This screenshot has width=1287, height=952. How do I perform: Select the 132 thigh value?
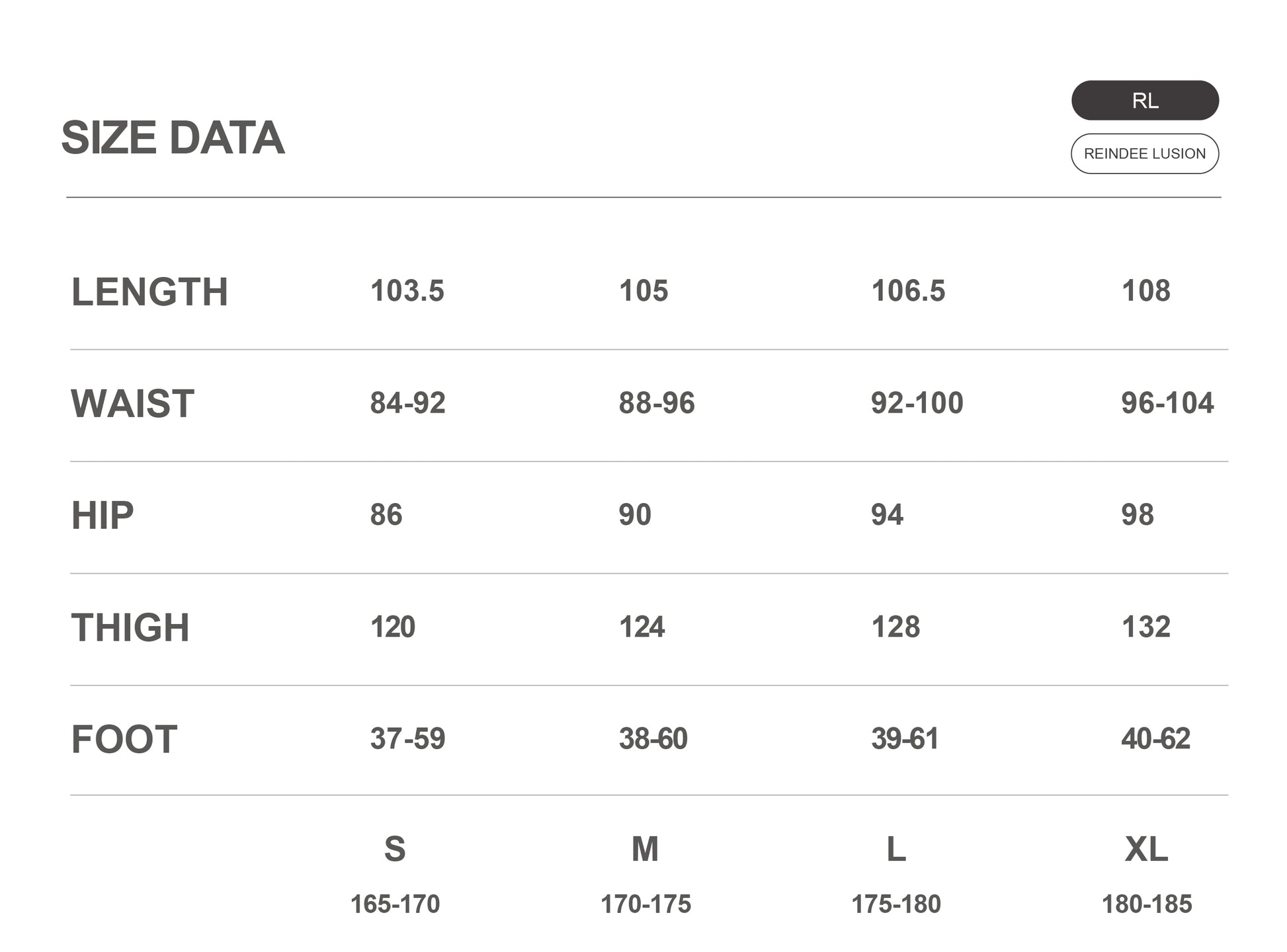click(1146, 627)
